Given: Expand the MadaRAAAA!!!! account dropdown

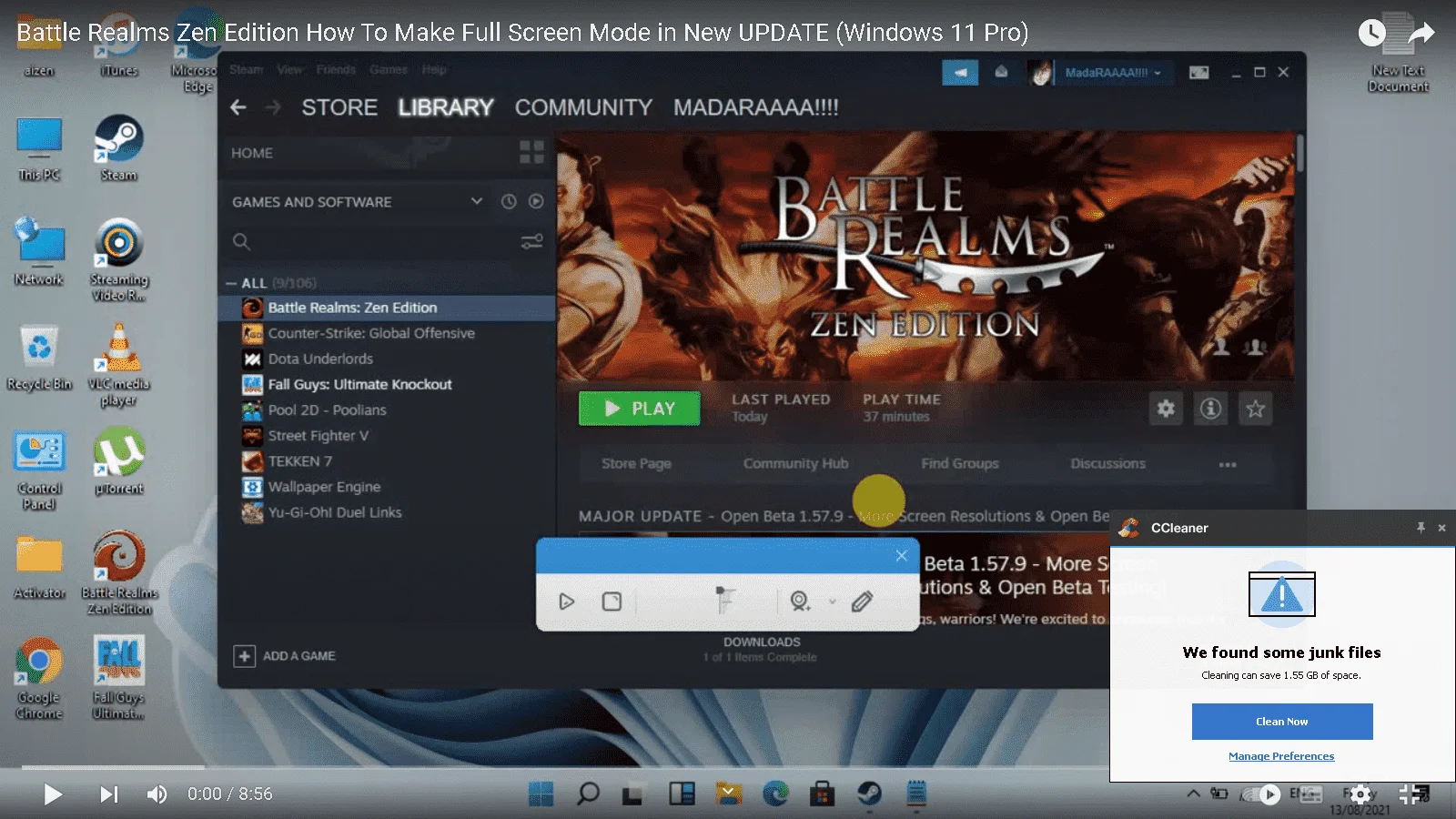Looking at the screenshot, I should click(x=1112, y=72).
